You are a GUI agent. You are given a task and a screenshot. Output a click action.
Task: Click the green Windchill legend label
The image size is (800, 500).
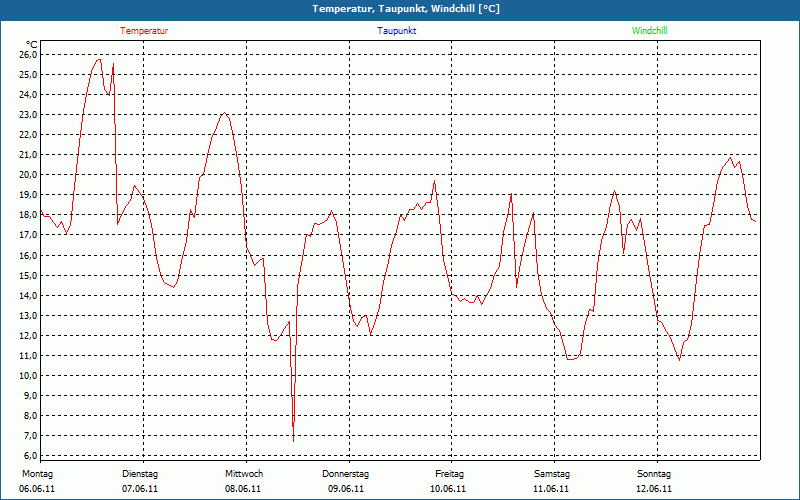(649, 31)
